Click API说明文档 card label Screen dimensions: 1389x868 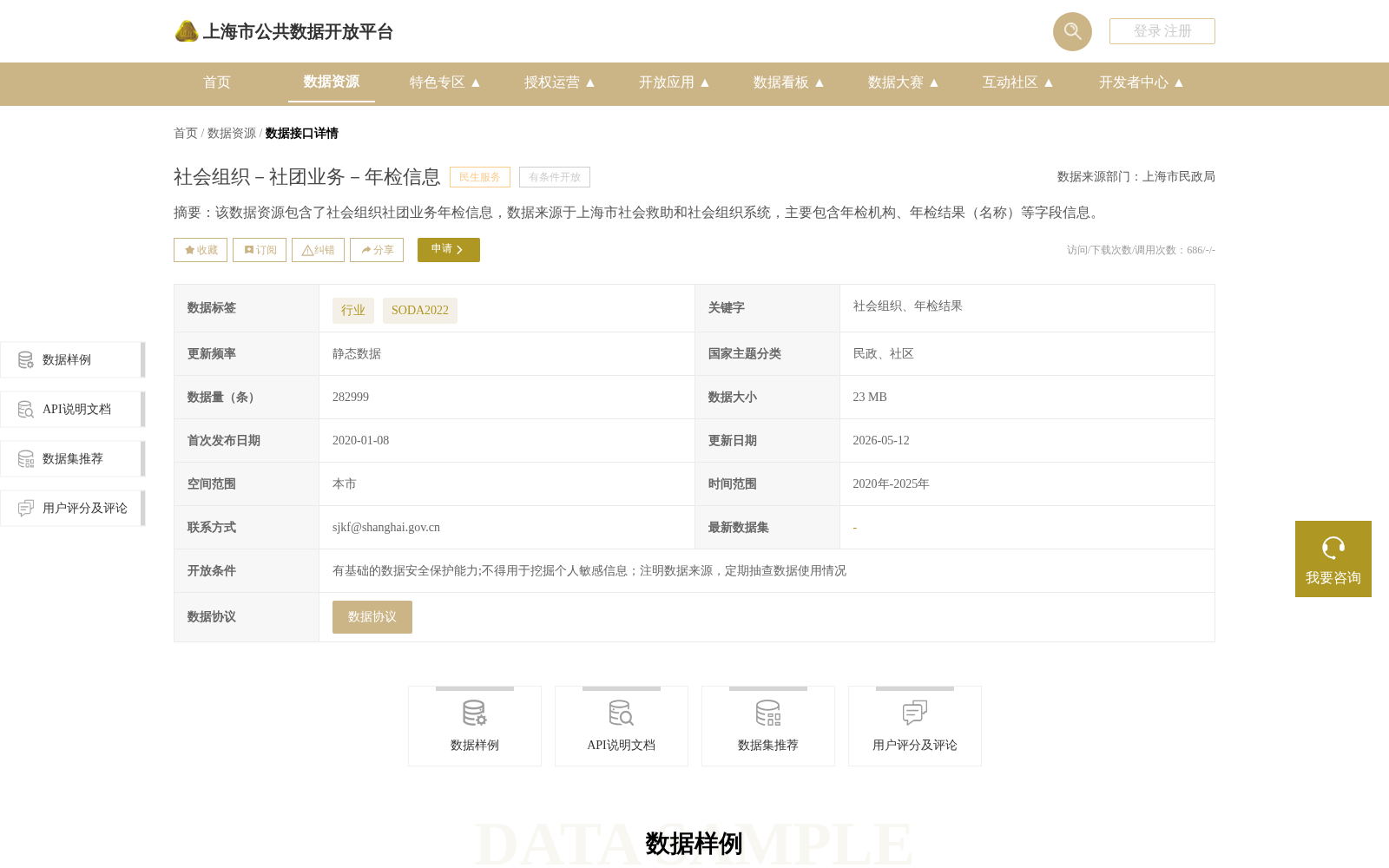click(622, 745)
